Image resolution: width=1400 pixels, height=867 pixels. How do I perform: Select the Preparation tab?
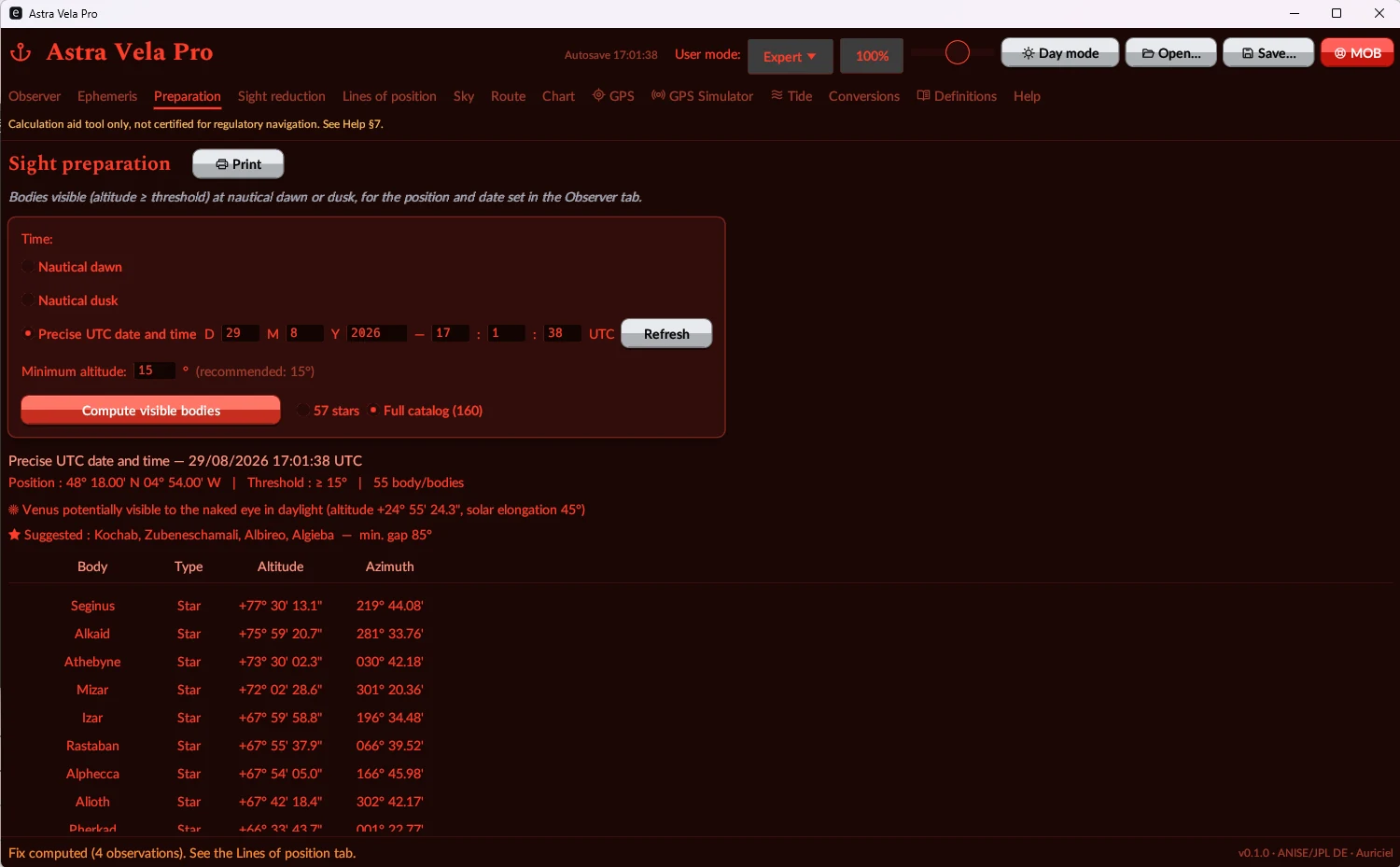[x=188, y=96]
